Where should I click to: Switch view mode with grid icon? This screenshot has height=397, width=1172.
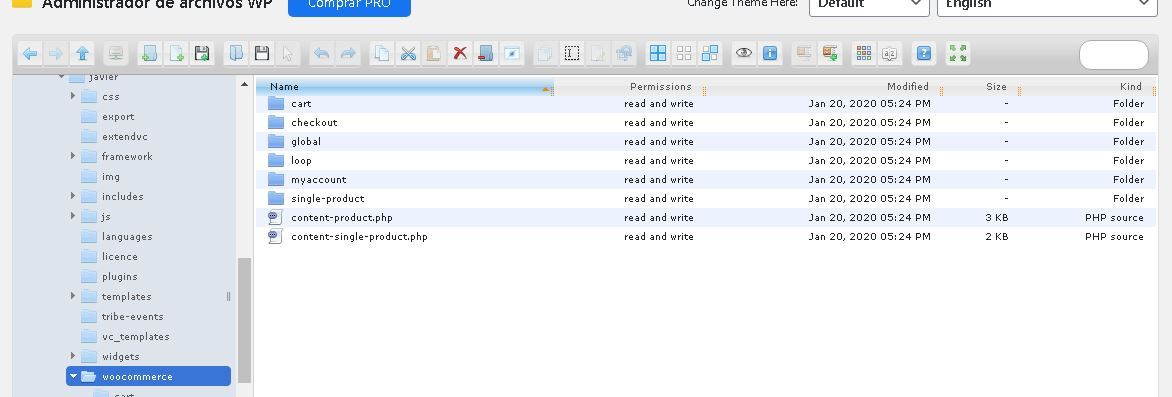click(x=864, y=54)
